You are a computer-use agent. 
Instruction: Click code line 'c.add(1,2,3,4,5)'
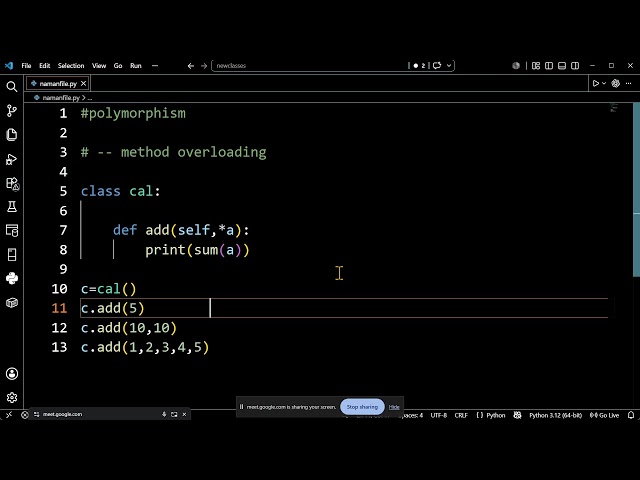(145, 347)
